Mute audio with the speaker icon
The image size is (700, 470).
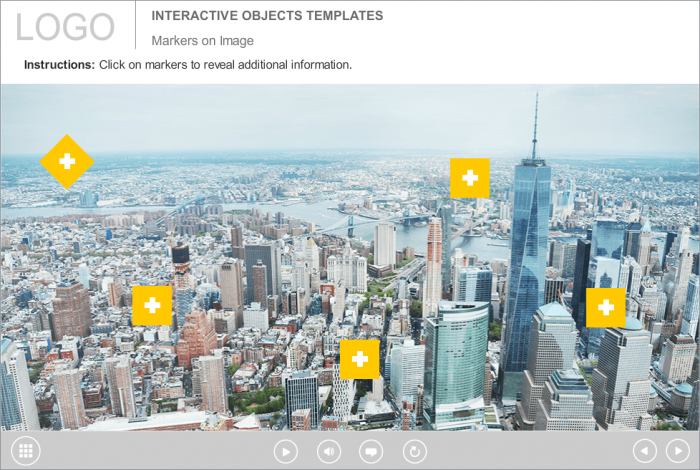[329, 451]
